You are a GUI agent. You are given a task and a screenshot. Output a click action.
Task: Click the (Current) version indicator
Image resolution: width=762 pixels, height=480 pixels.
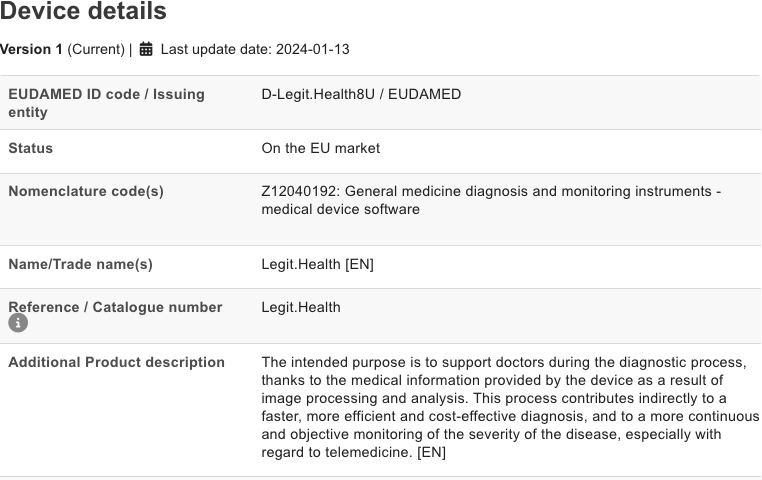point(96,49)
